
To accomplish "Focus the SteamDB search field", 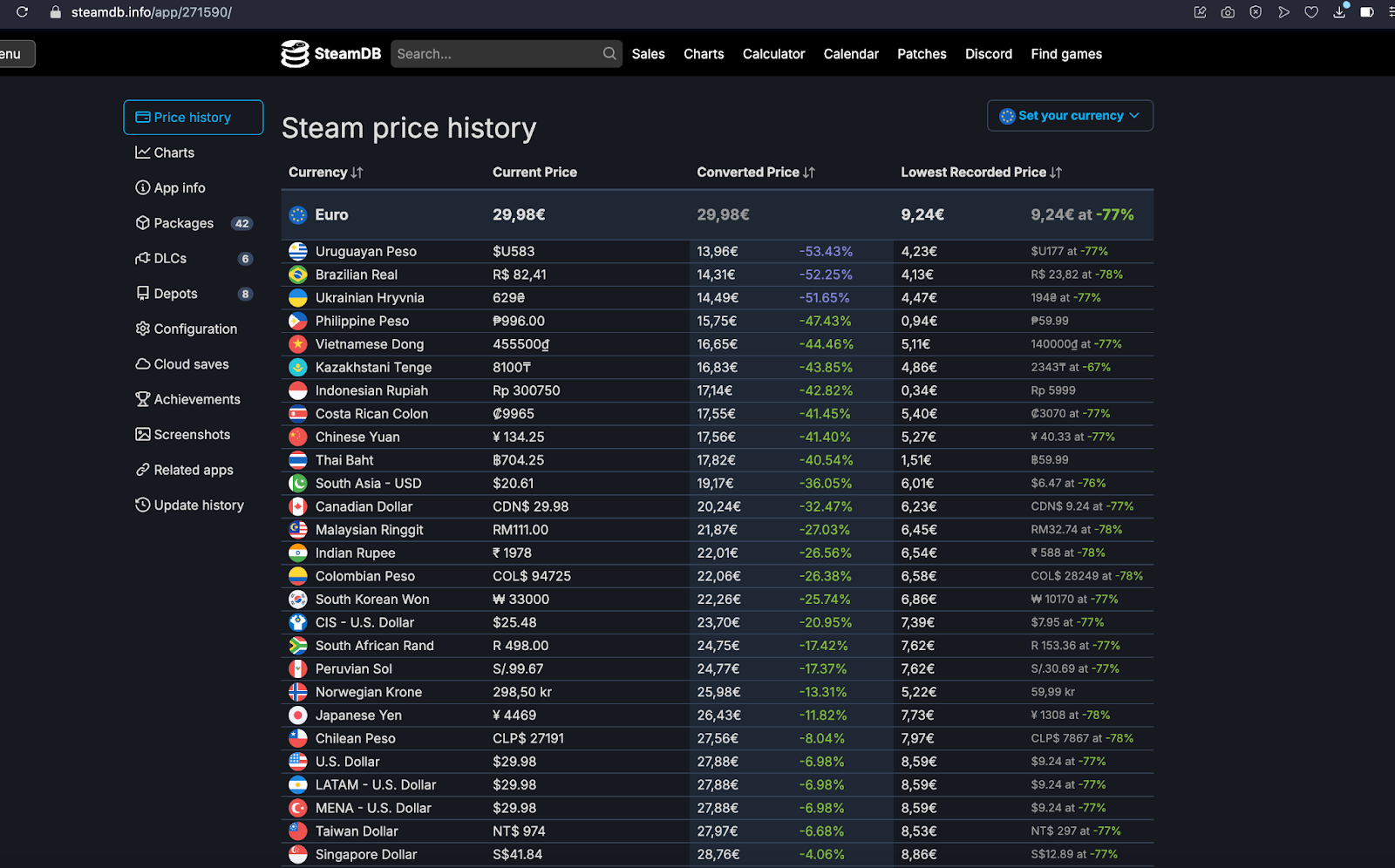I will tap(495, 54).
